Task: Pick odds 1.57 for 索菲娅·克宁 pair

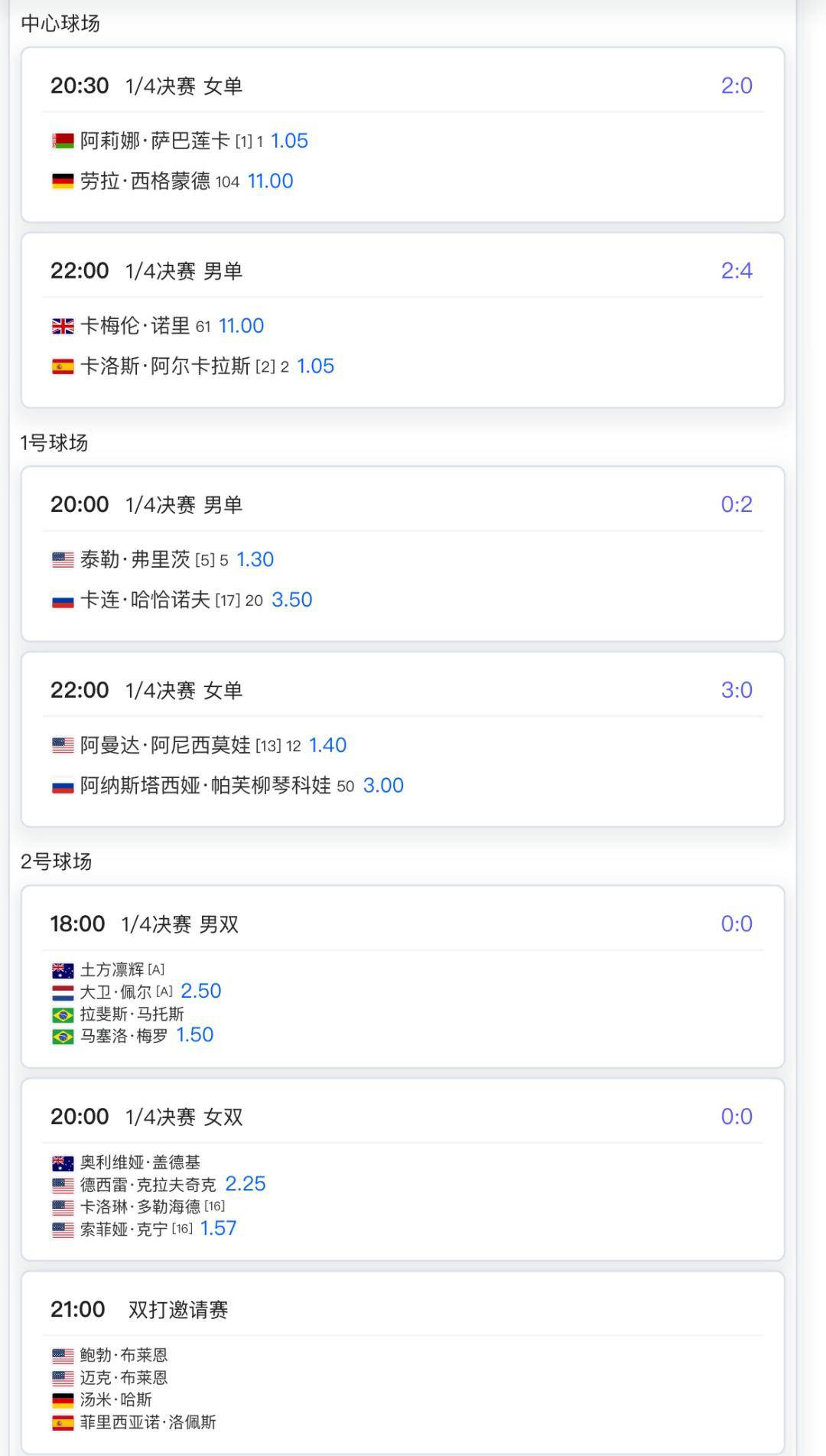Action: point(218,1228)
